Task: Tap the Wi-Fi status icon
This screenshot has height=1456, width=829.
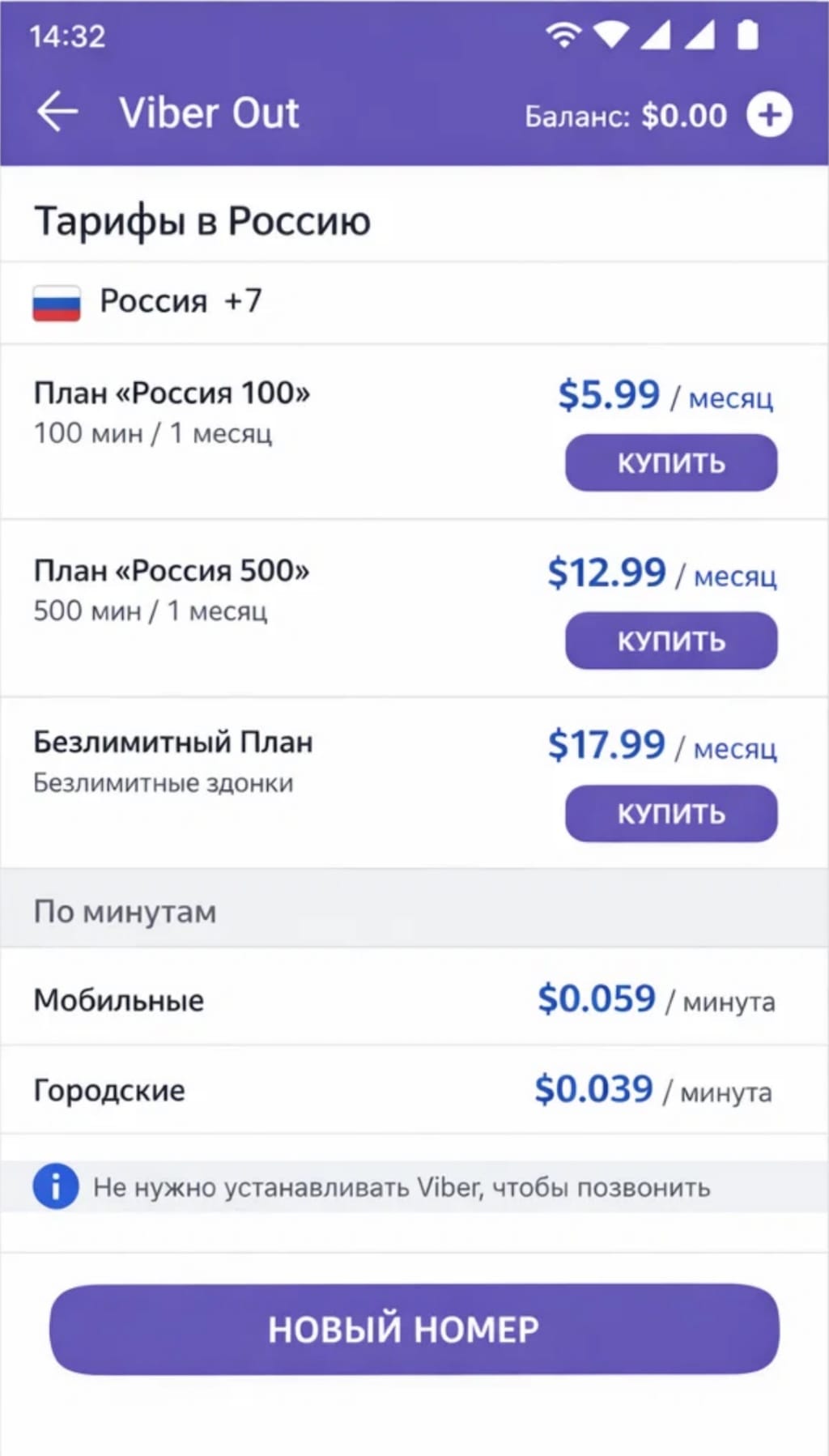Action: [563, 35]
